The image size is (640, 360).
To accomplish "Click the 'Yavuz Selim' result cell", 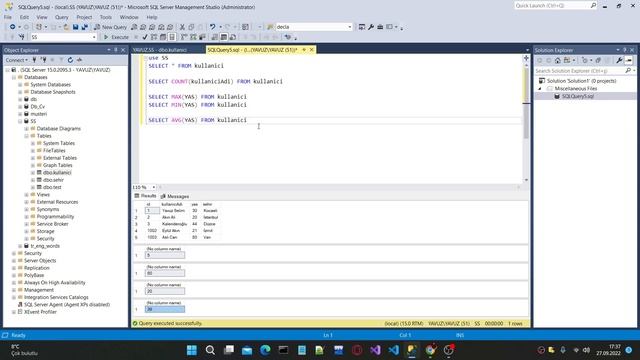I will click(173, 211).
